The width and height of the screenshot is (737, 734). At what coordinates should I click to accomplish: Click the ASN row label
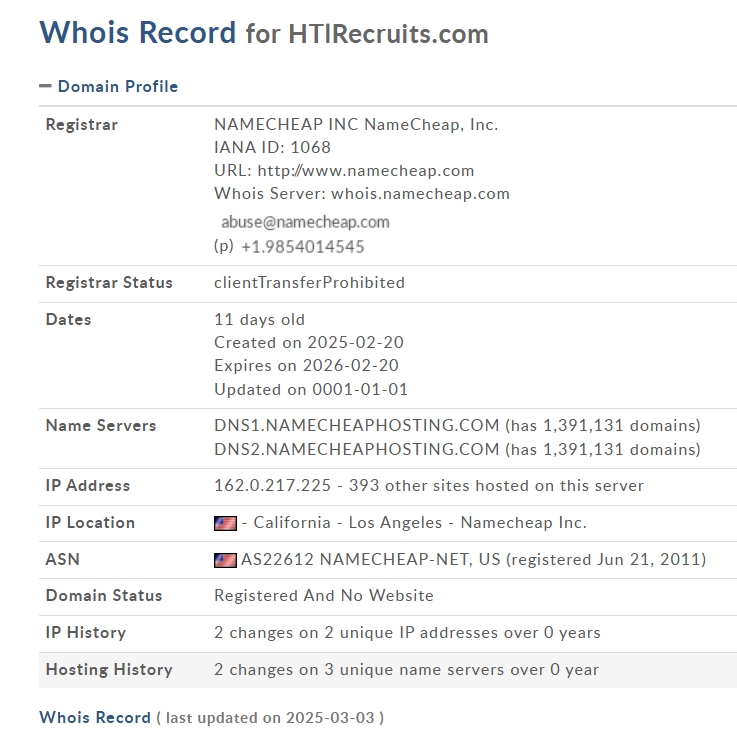[x=63, y=559]
